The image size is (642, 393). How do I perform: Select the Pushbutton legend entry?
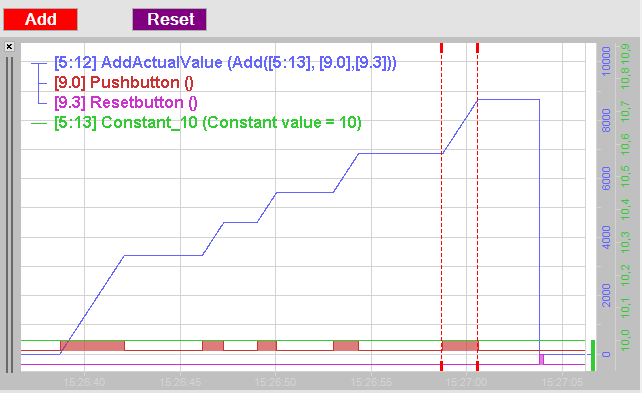(x=124, y=83)
